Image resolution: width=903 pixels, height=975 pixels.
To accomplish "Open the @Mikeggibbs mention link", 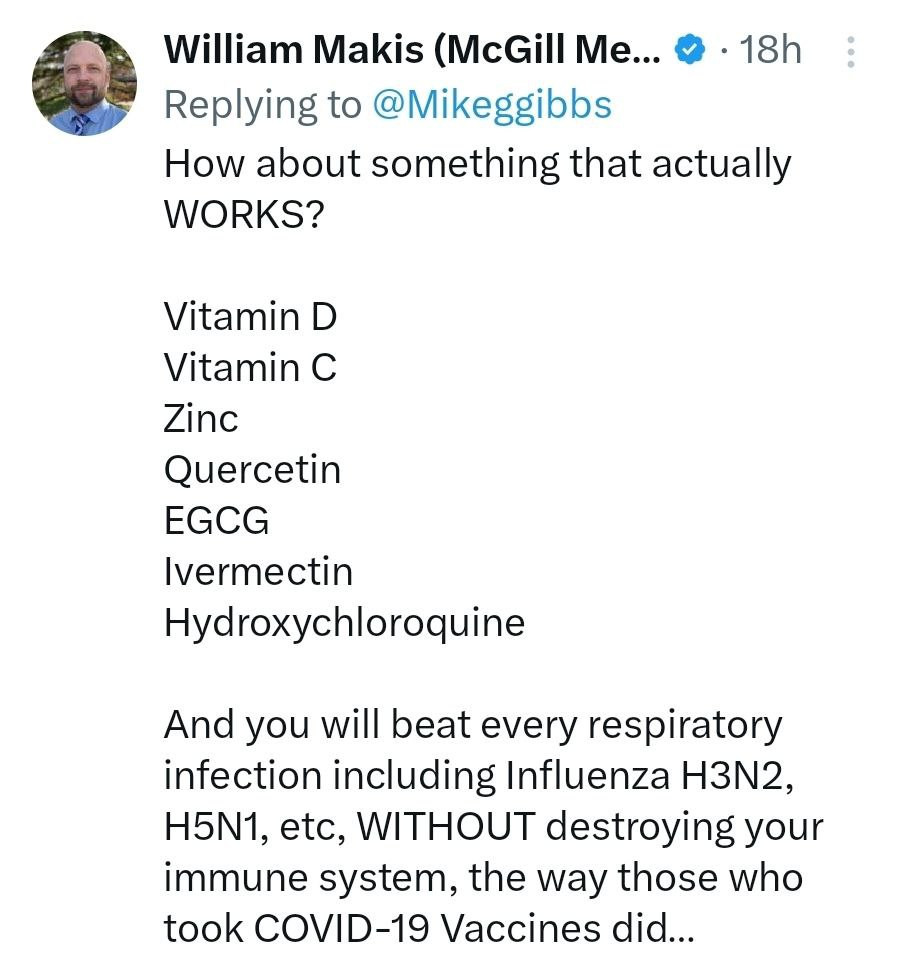I will point(491,104).
